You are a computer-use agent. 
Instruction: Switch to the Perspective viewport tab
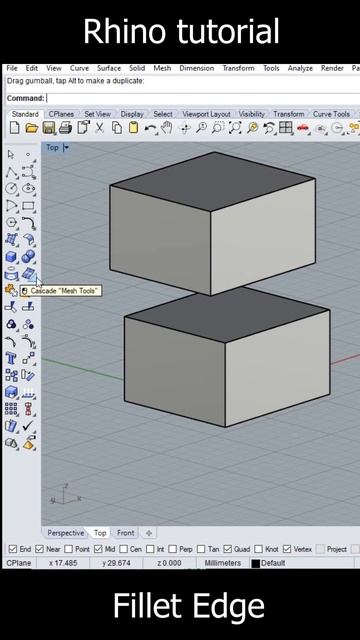point(65,533)
